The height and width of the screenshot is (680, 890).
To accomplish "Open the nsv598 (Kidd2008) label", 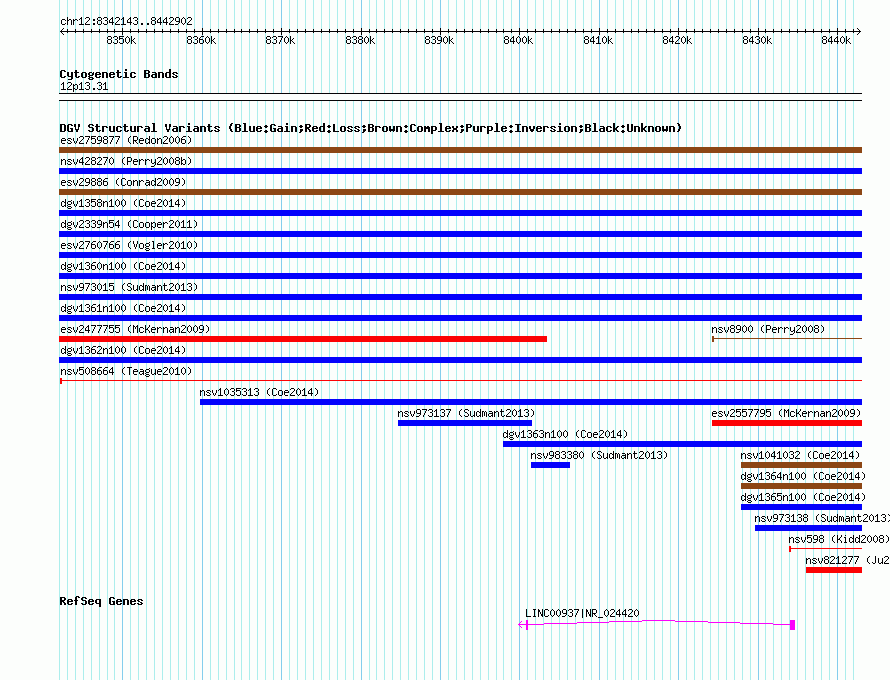I will pos(838,539).
